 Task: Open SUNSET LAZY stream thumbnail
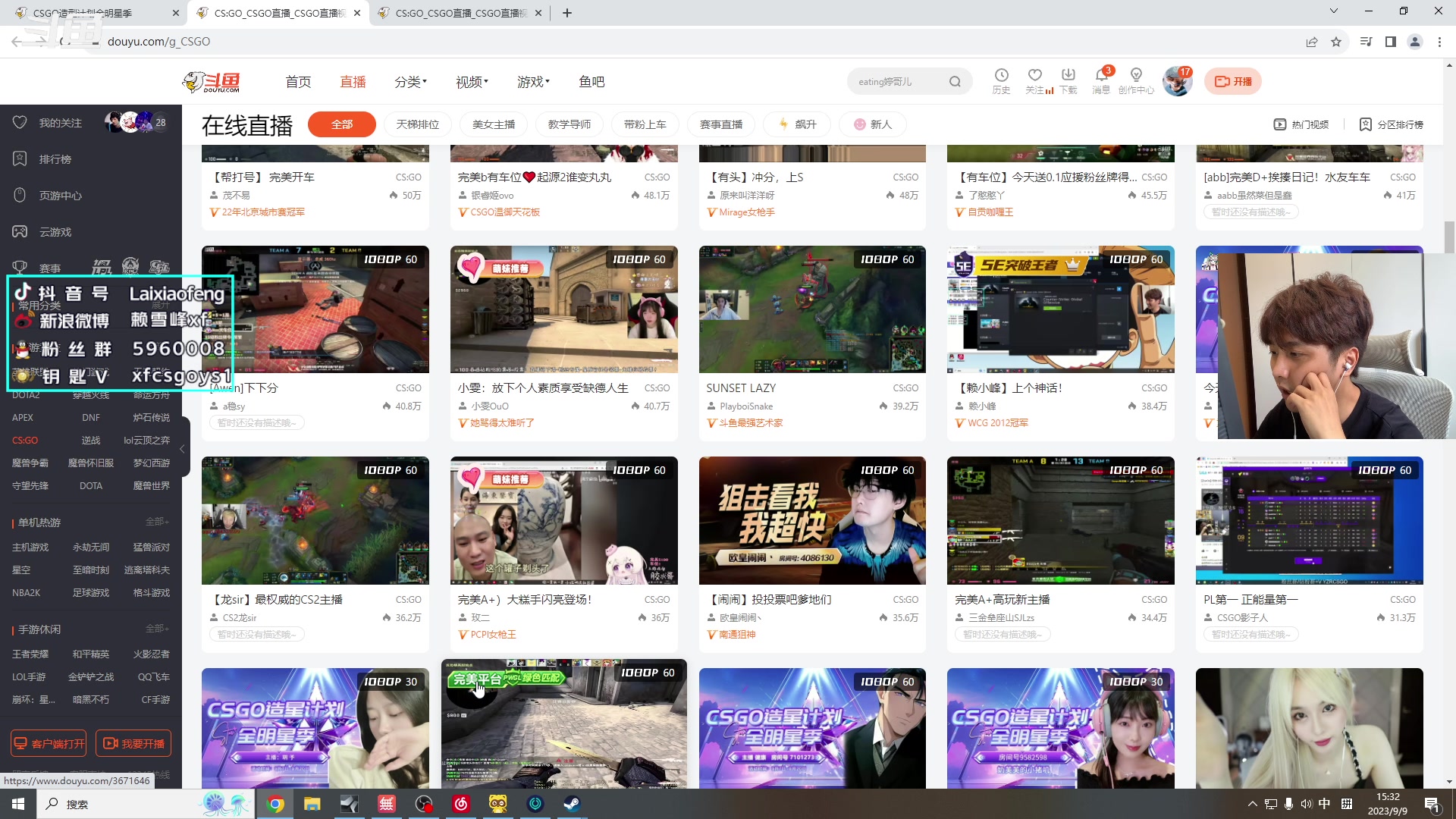[812, 309]
